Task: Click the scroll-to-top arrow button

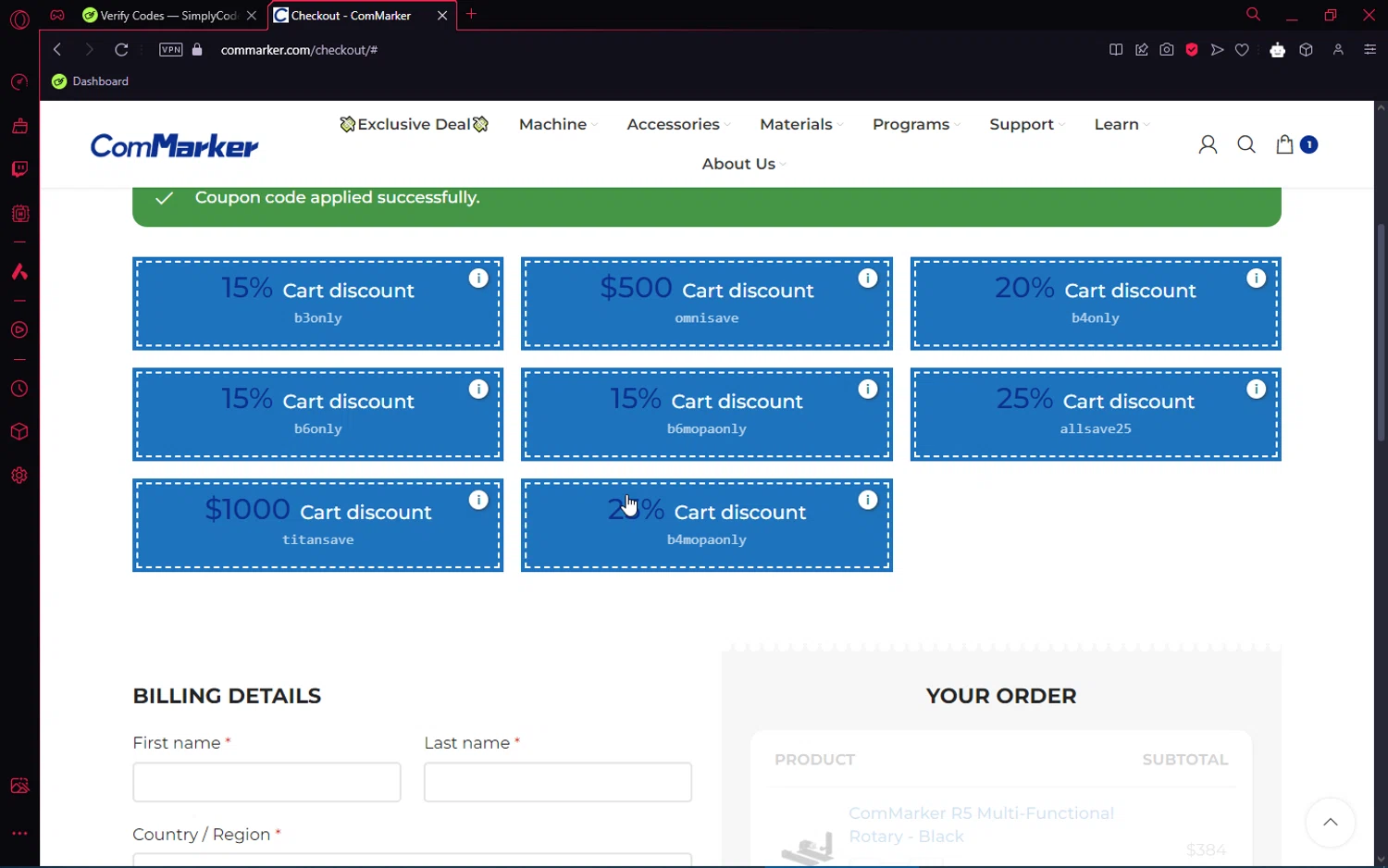Action: point(1331,823)
